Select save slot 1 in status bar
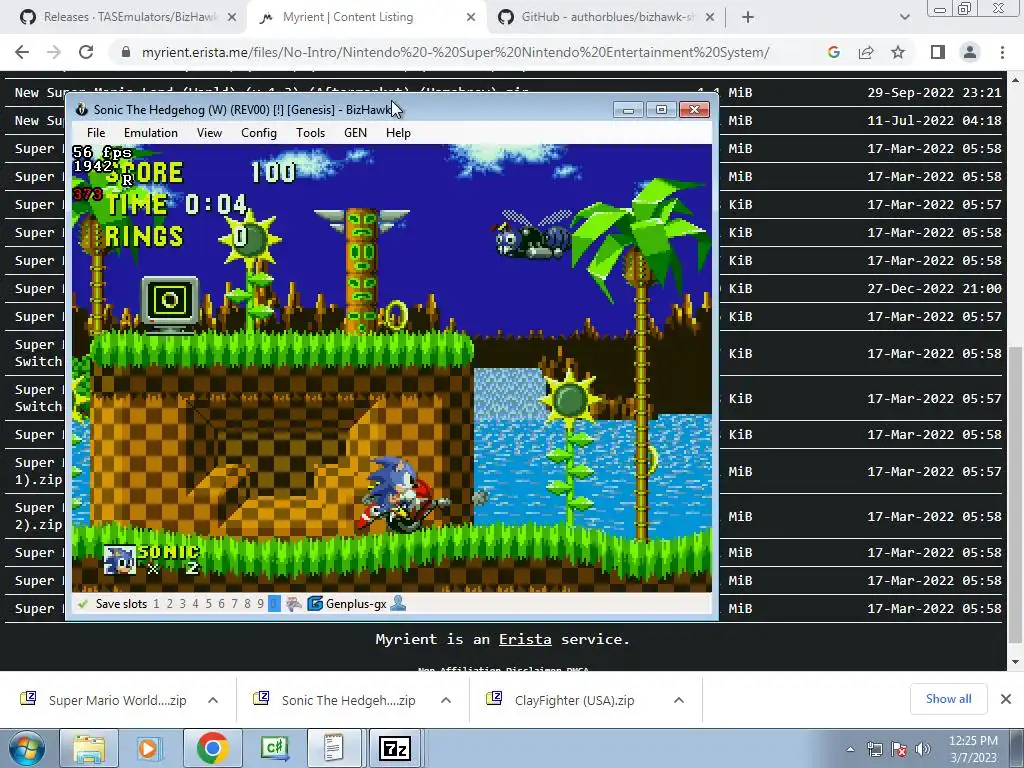Image resolution: width=1024 pixels, height=768 pixels. (x=156, y=604)
